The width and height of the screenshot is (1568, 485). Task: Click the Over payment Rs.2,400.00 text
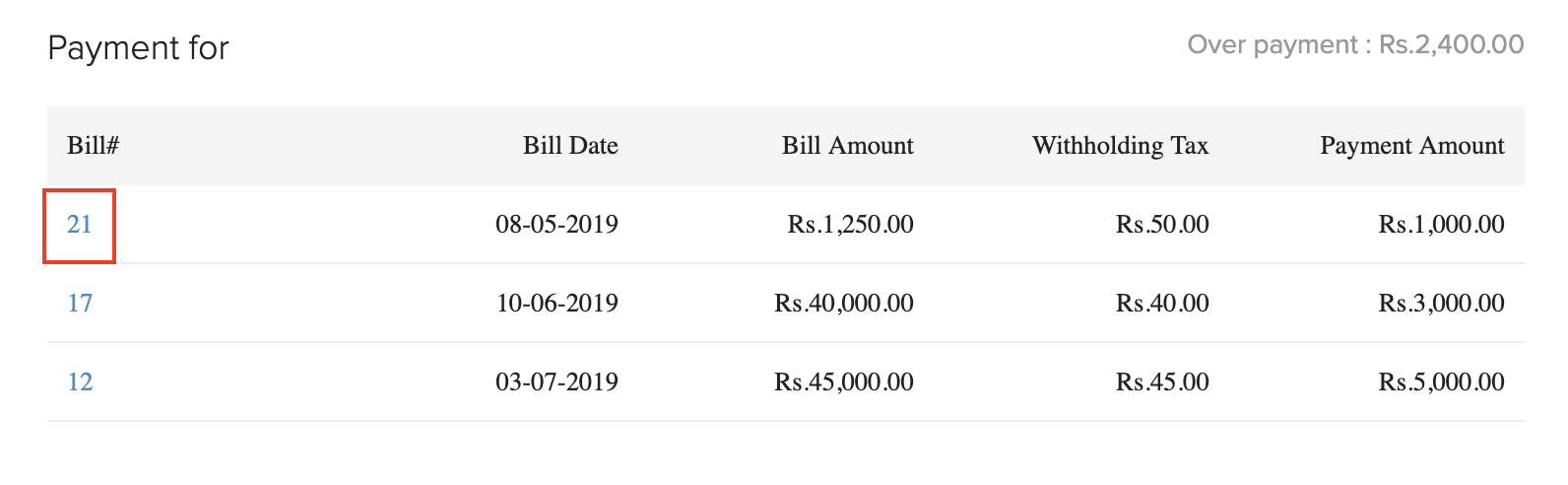(x=1355, y=45)
